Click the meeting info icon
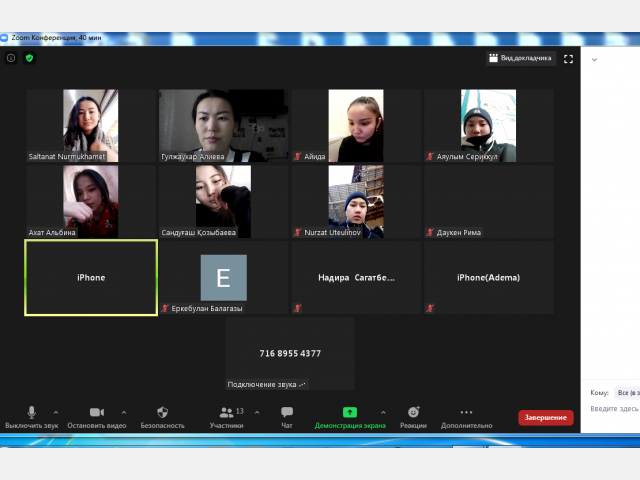 click(x=11, y=58)
